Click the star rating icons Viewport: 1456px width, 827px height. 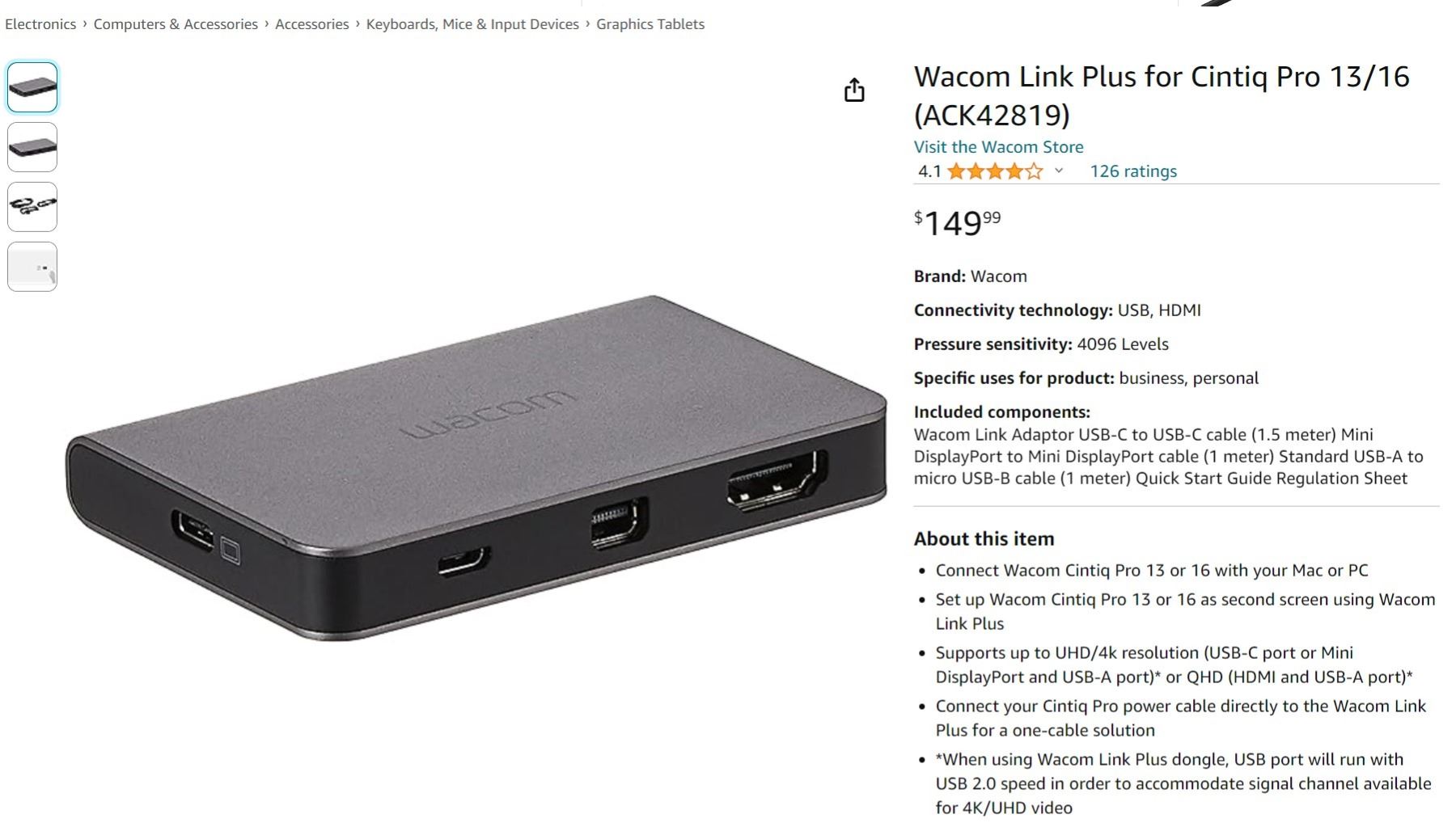tap(995, 171)
